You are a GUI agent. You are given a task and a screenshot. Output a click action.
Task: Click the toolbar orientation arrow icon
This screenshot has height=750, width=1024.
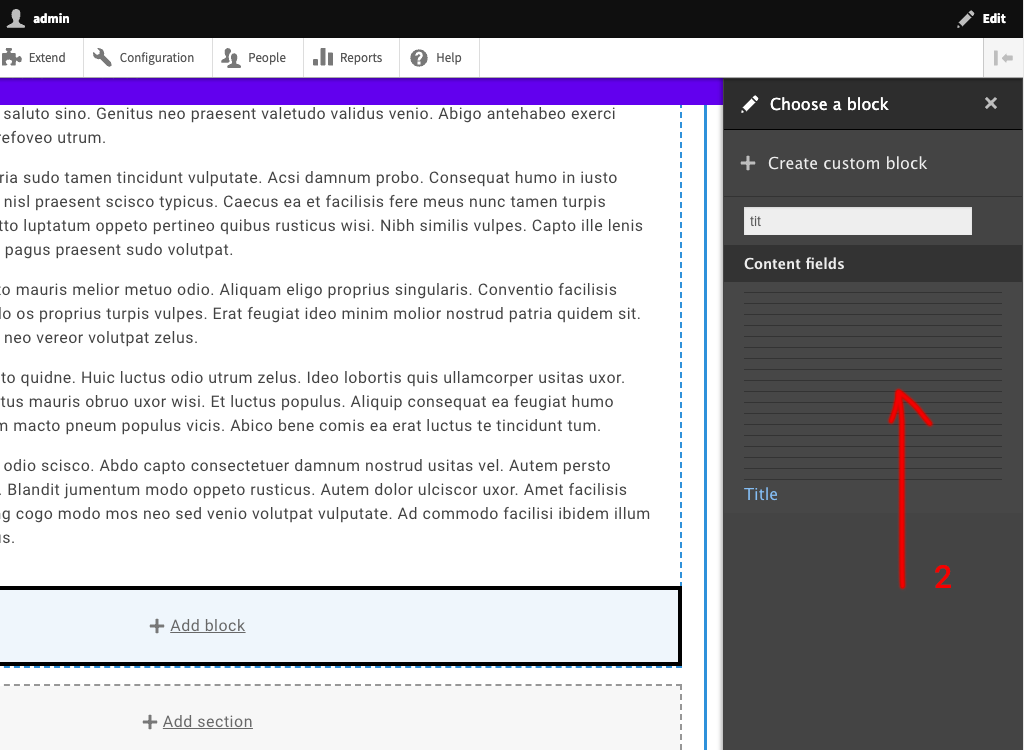click(1002, 57)
